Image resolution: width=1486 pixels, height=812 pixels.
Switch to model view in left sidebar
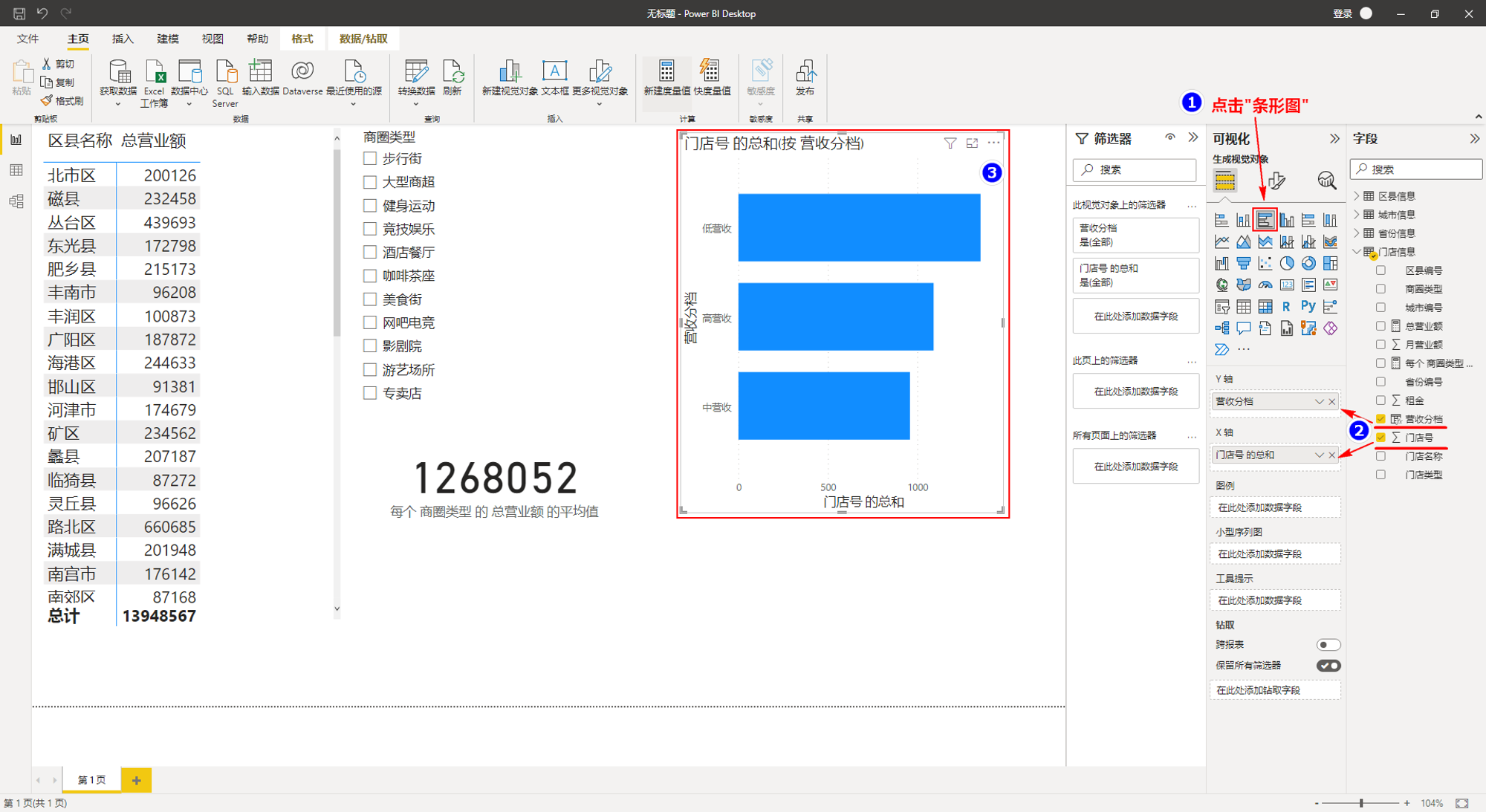[16, 201]
